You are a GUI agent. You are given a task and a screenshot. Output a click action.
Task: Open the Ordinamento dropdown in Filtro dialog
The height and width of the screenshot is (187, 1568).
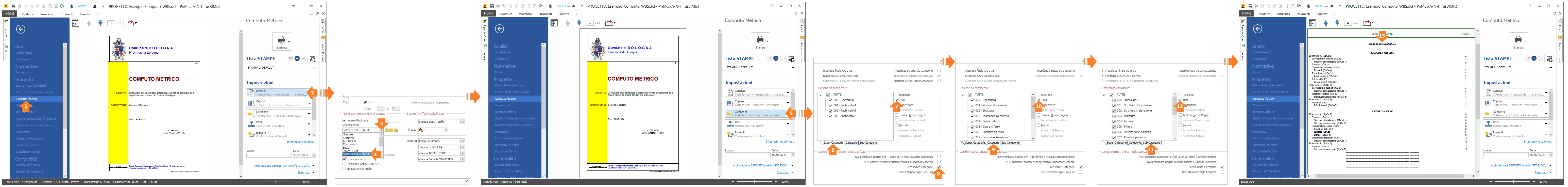[381, 130]
